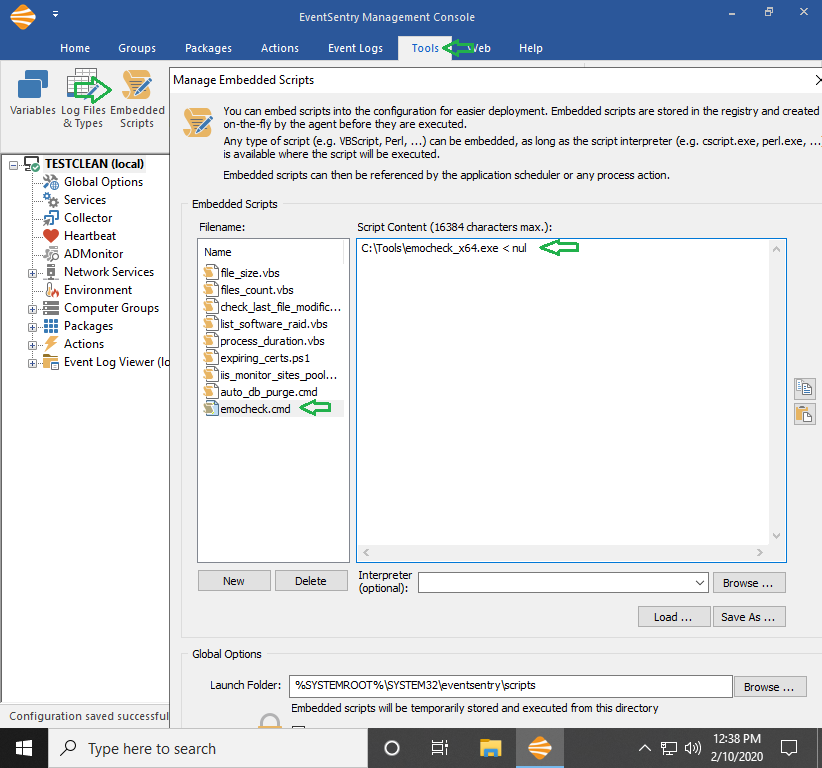Click script content scroll up arrow
Image resolution: width=822 pixels, height=768 pixels.
coord(776,250)
